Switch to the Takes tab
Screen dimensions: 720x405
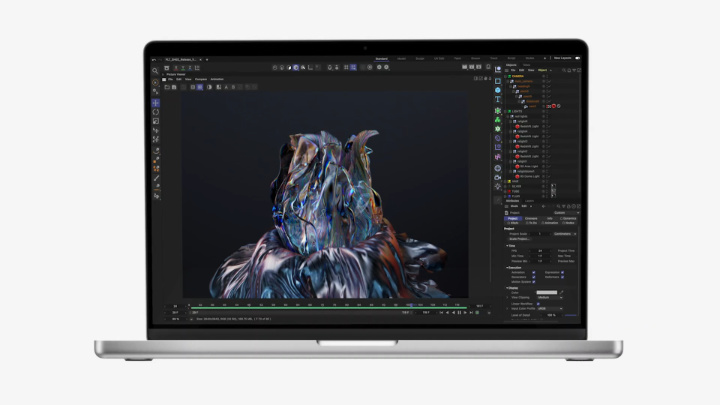(526, 65)
